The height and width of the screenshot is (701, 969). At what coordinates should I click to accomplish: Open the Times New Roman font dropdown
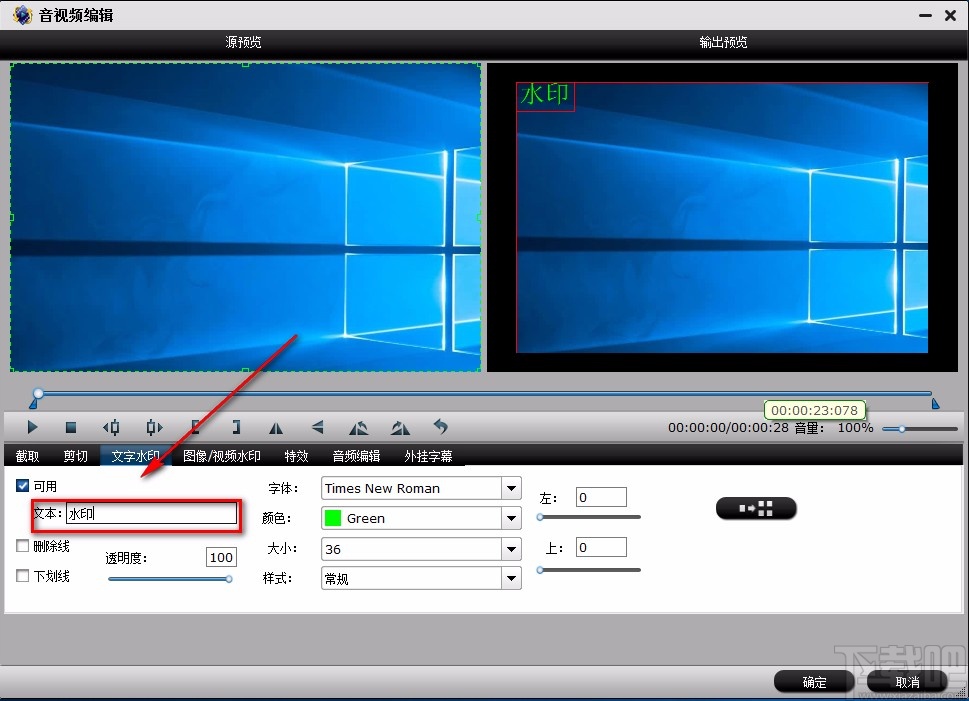click(510, 488)
